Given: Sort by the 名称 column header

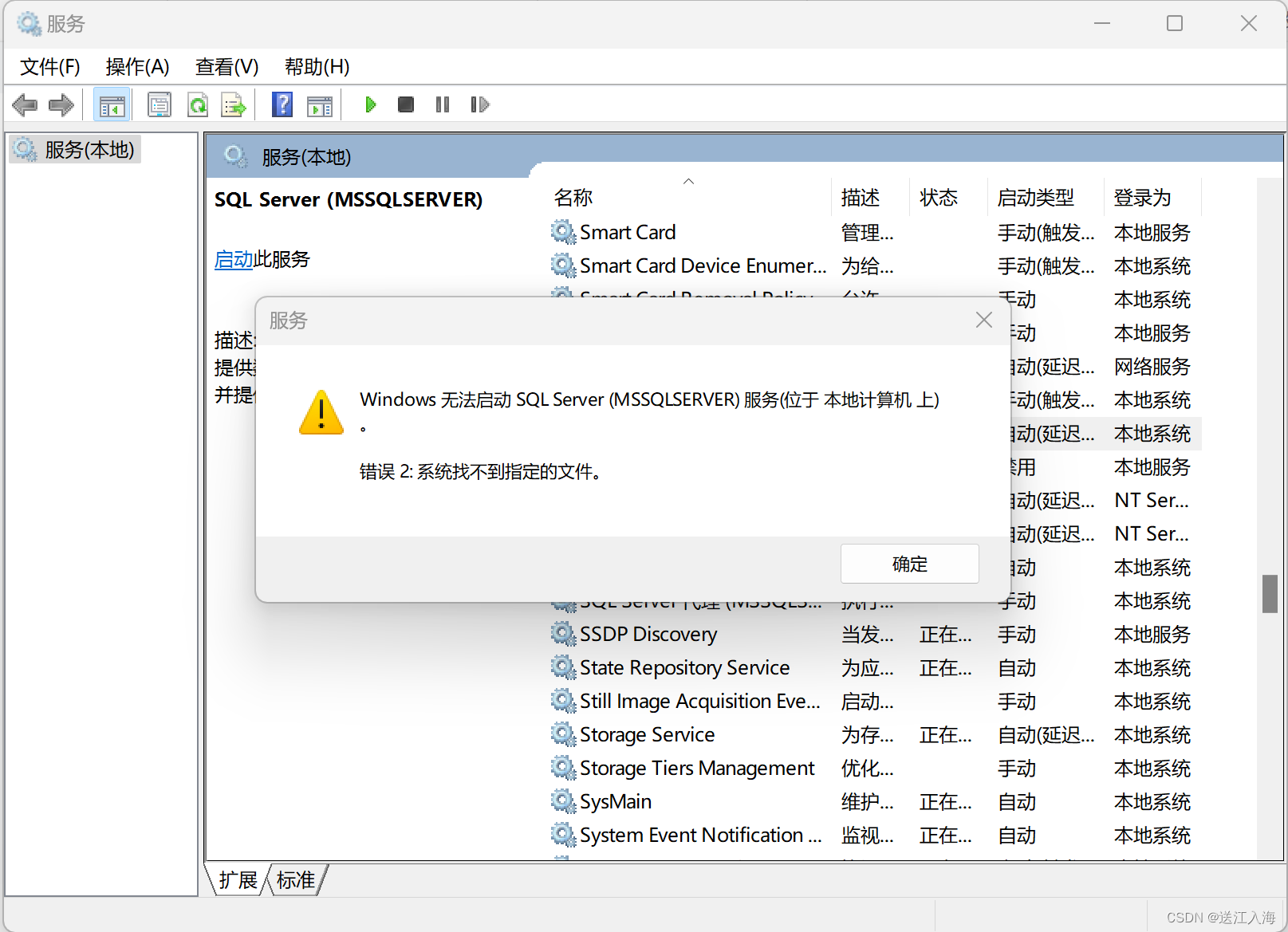Looking at the screenshot, I should [689, 197].
